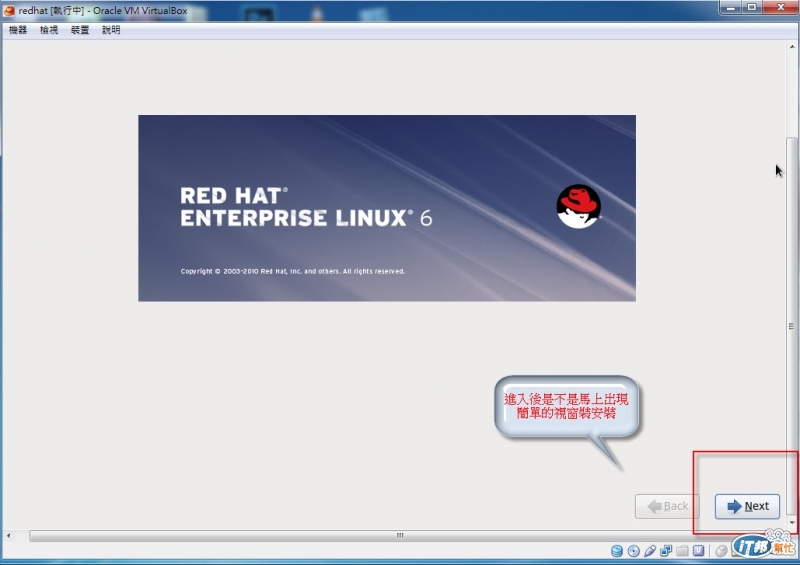Close the VirtualBox window
This screenshot has height=565, width=800.
click(x=781, y=8)
